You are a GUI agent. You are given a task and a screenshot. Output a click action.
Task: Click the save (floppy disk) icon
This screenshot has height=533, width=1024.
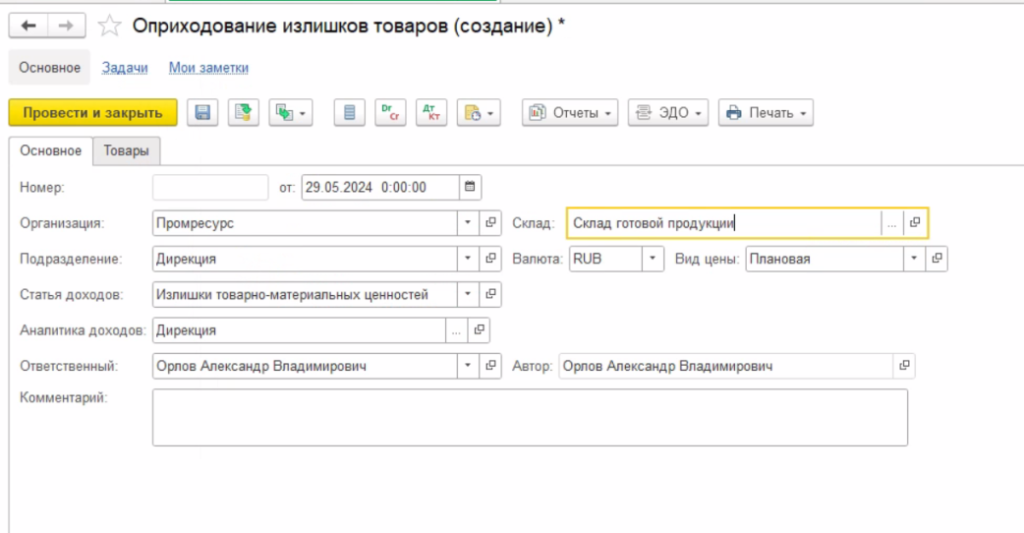pyautogui.click(x=202, y=113)
